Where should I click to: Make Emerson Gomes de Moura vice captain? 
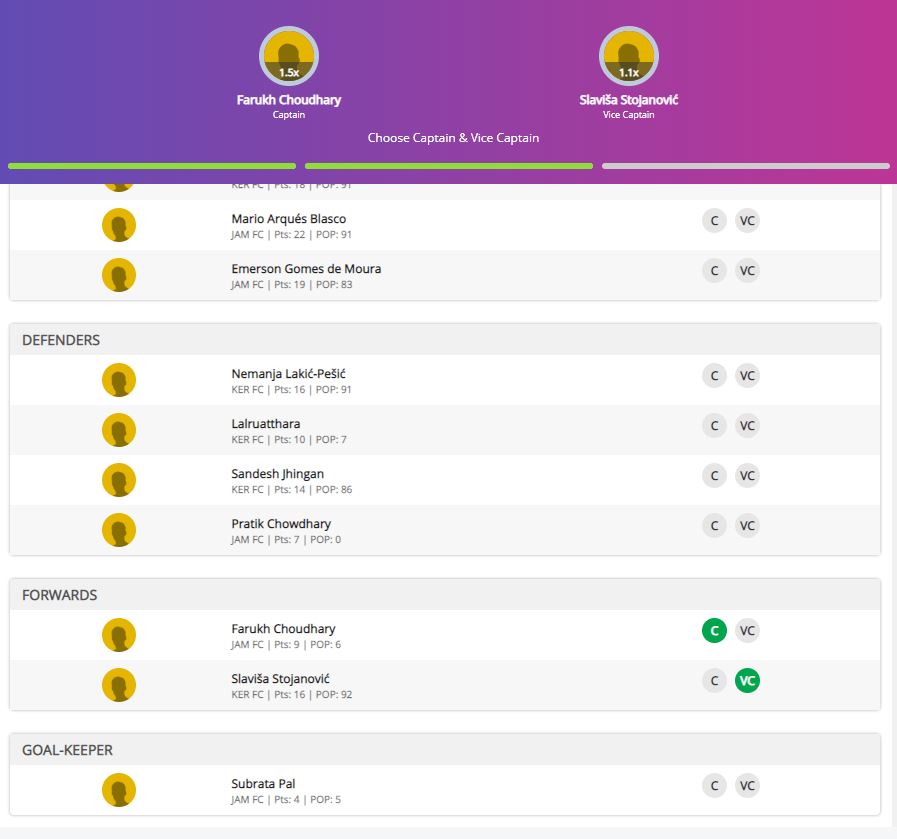[x=747, y=271]
